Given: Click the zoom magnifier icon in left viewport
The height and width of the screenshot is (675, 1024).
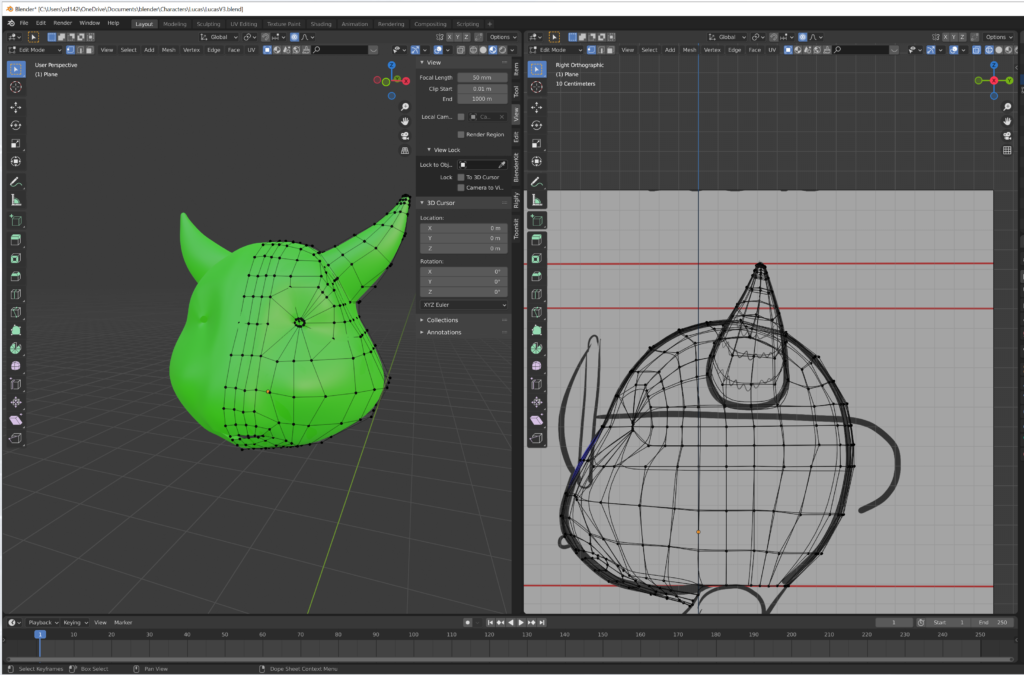Looking at the screenshot, I should 405,107.
